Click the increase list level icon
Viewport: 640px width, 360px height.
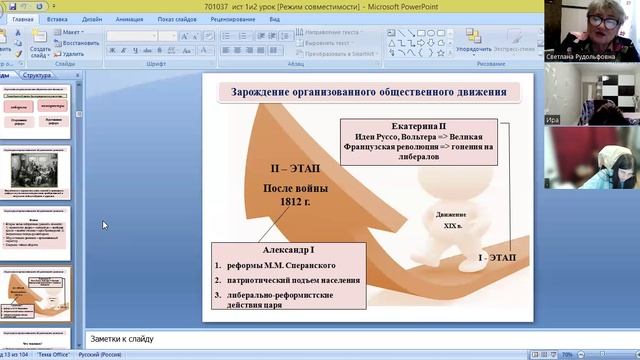(272, 36)
